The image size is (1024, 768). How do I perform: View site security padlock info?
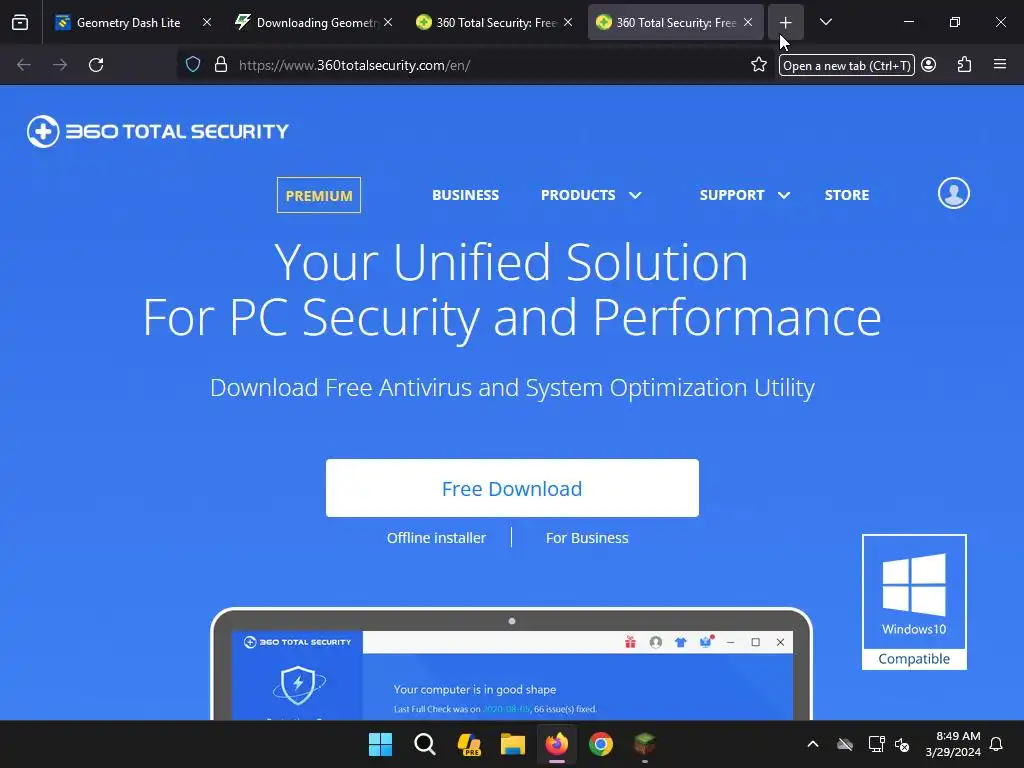pos(221,65)
